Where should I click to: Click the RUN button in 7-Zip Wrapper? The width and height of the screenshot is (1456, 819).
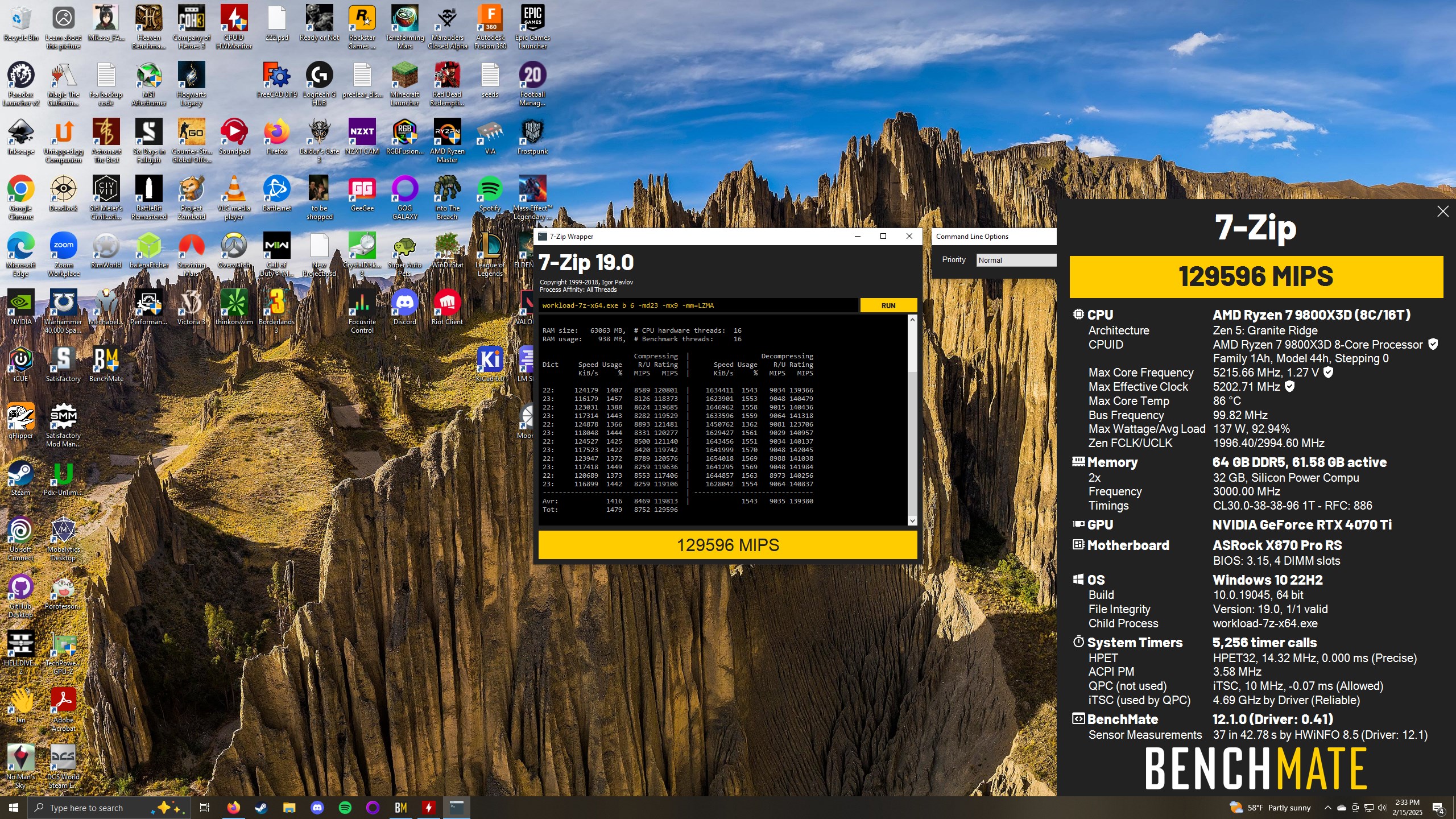(x=888, y=305)
